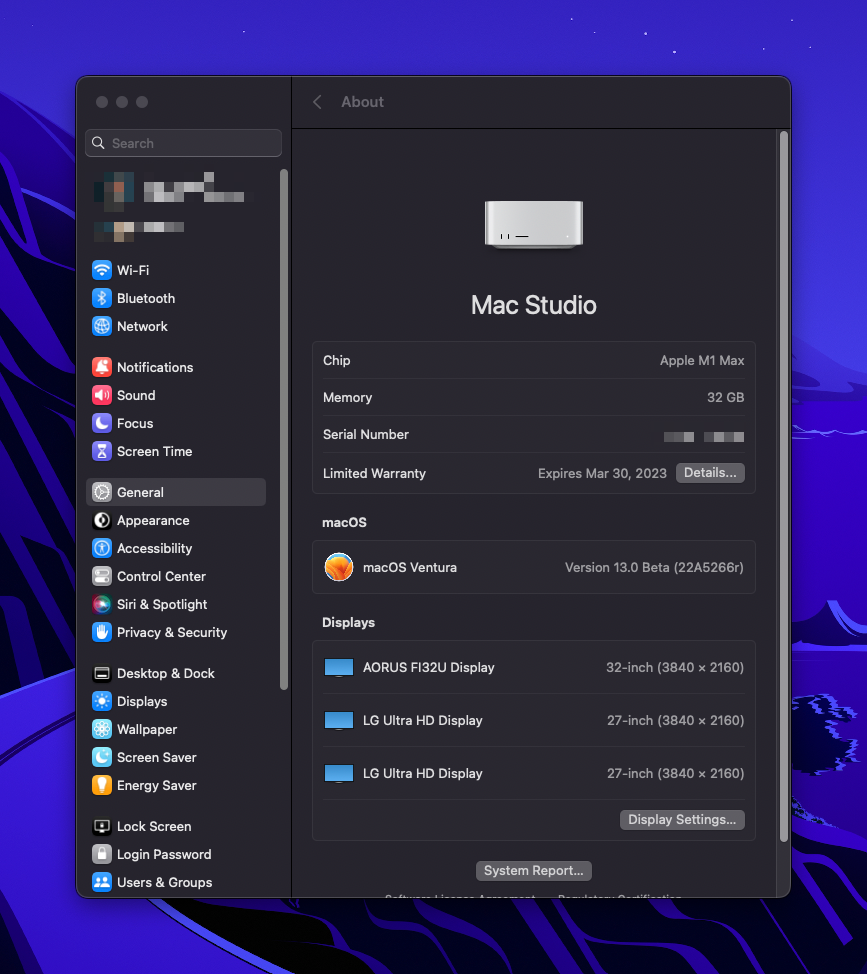Click the Login Password lock icon
The width and height of the screenshot is (867, 974).
[x=102, y=854]
